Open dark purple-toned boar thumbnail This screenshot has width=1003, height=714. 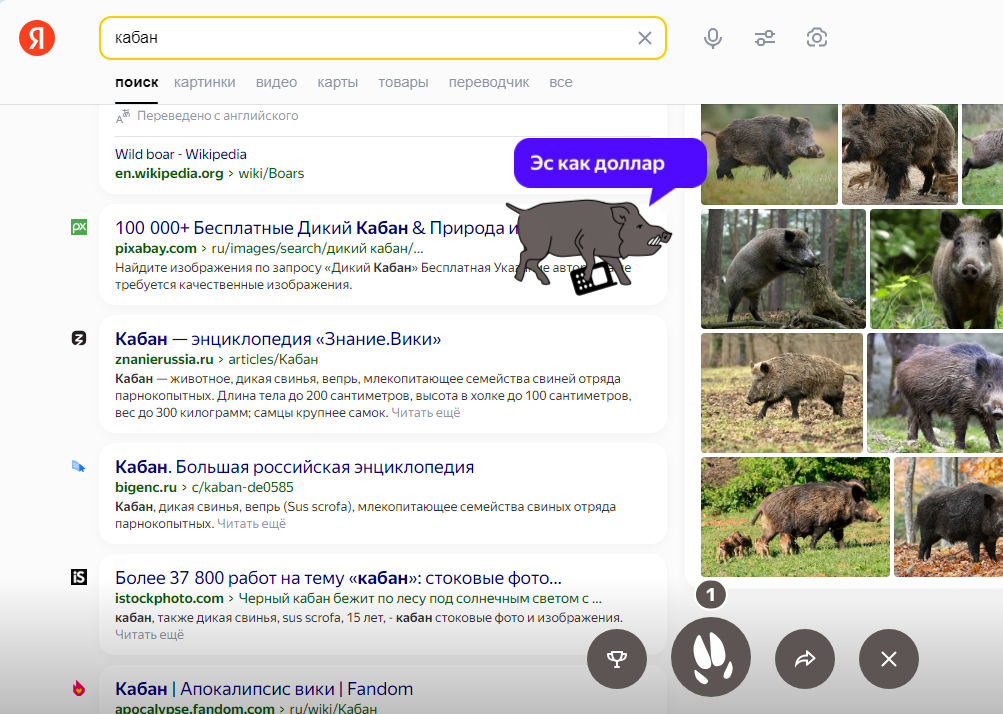(935, 393)
